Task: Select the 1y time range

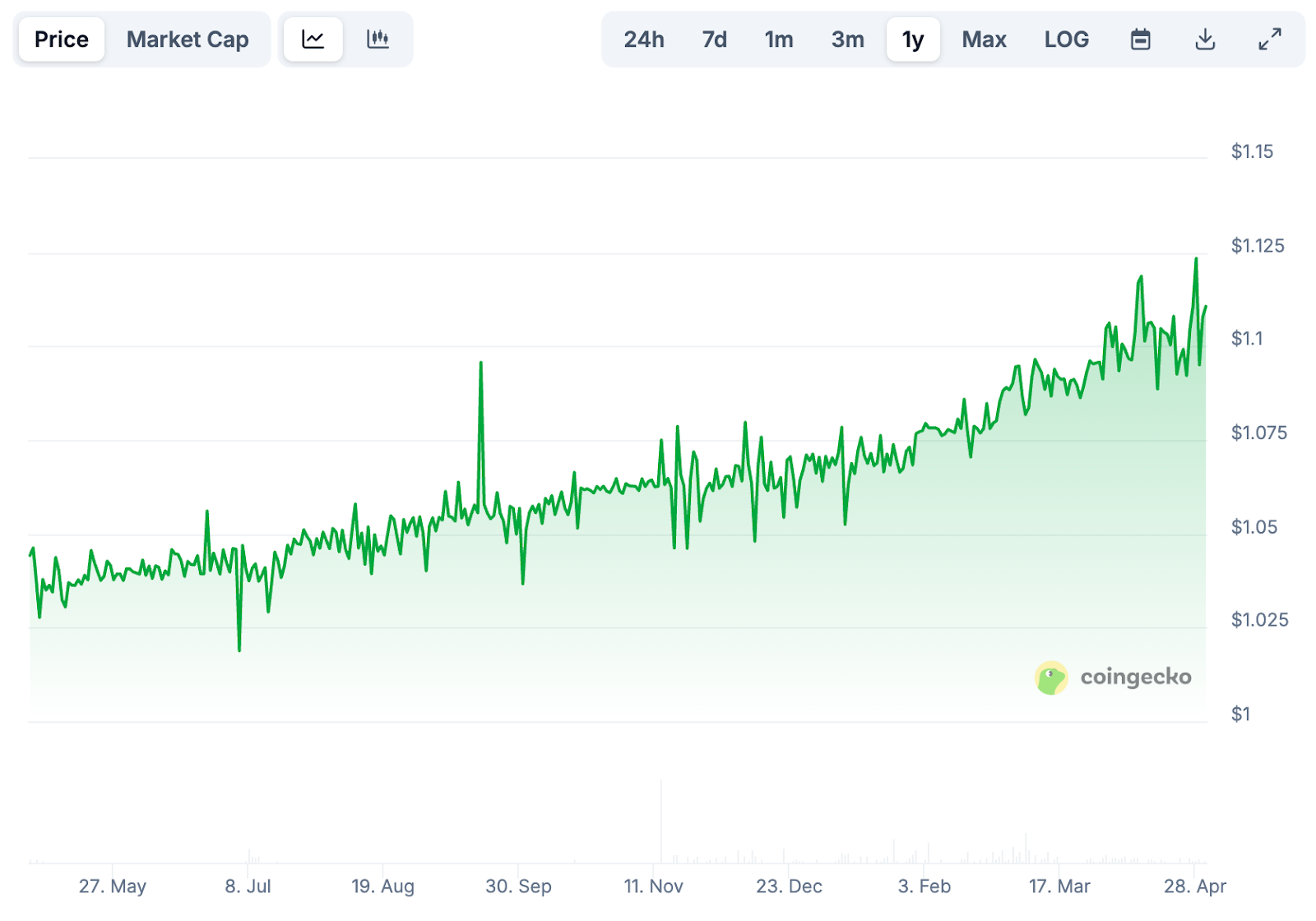Action: tap(913, 39)
